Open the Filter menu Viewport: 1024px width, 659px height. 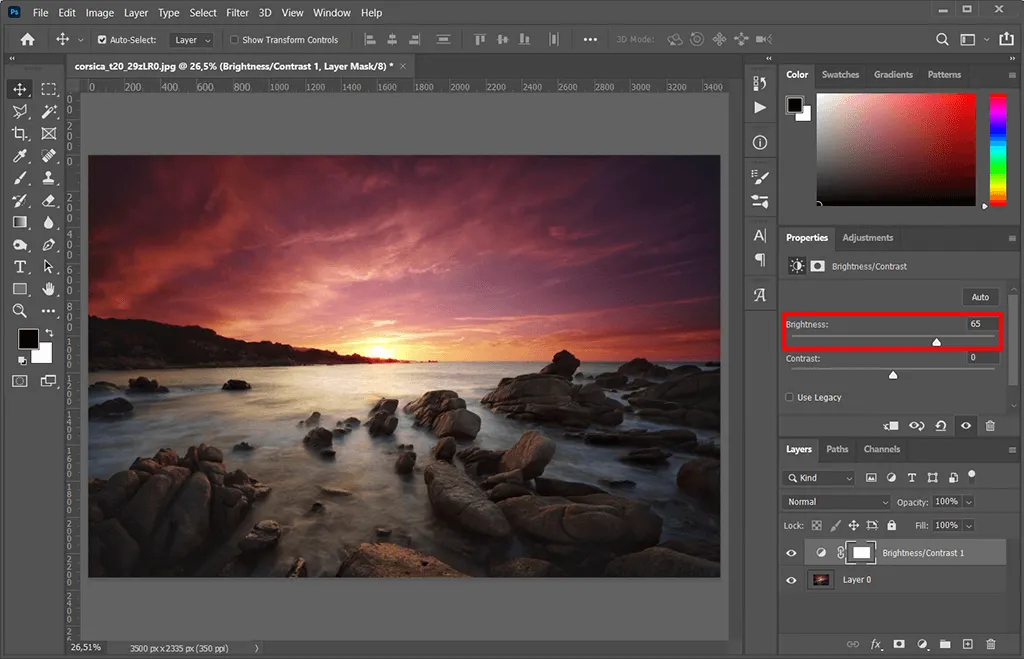pos(237,12)
